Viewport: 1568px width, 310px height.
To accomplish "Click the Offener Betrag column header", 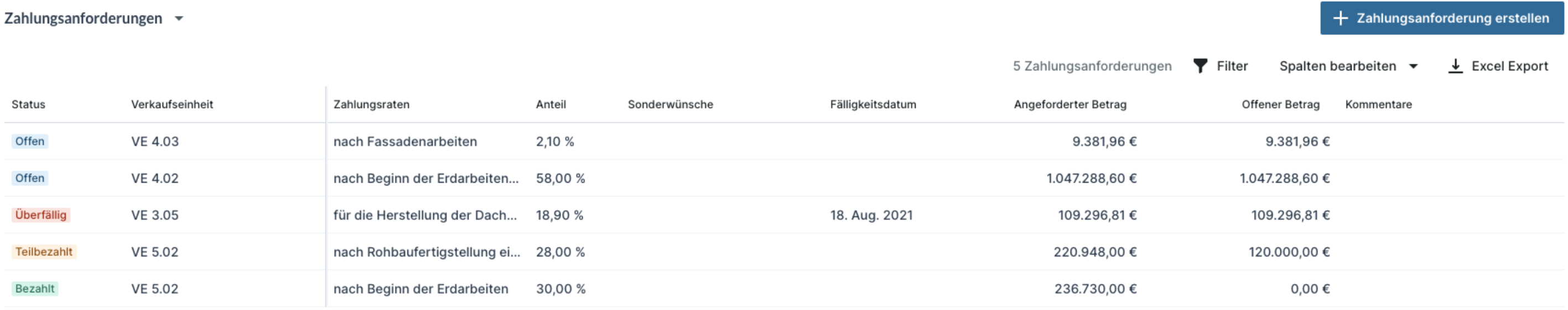I will (1280, 104).
